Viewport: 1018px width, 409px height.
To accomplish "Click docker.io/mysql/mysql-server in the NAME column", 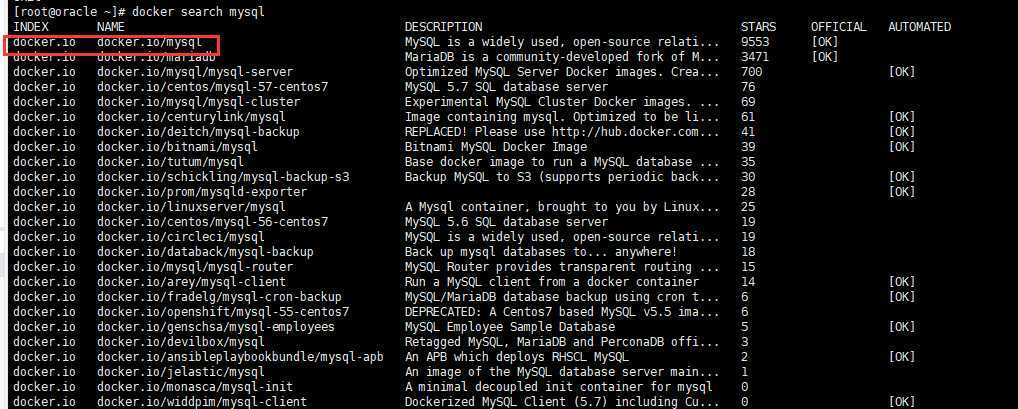I will (x=195, y=72).
